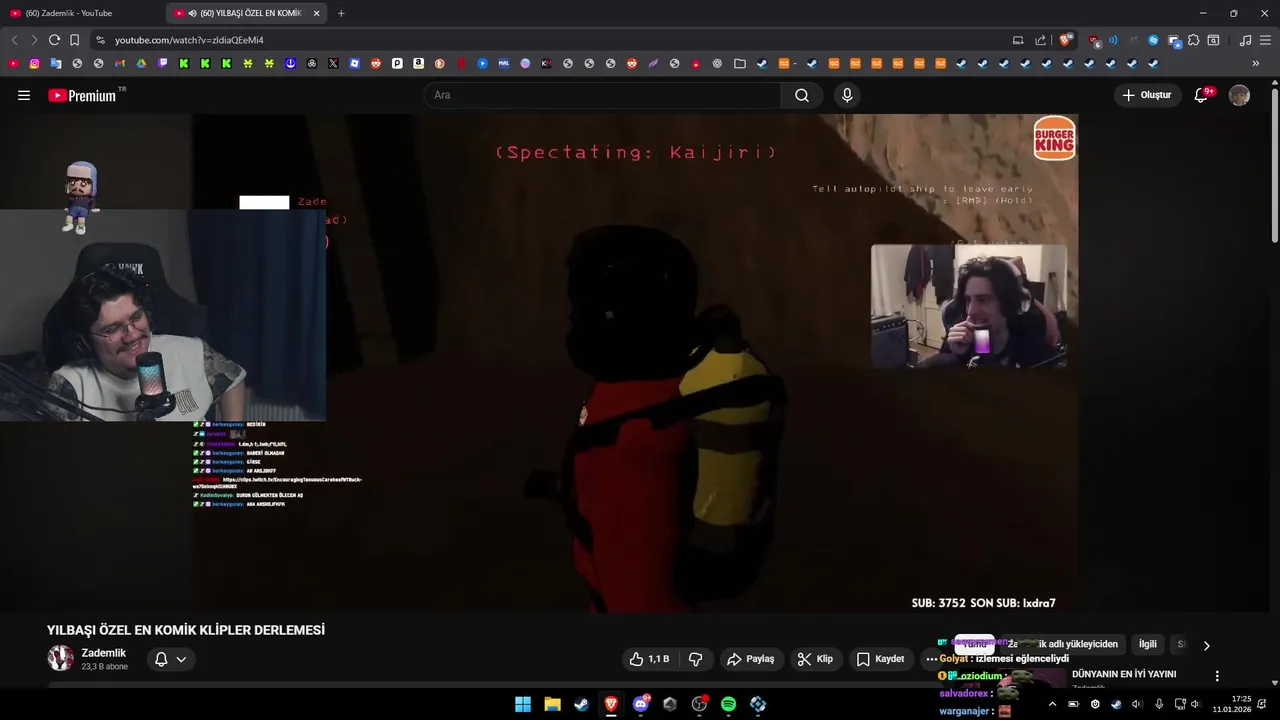
Task: View site information icon beside URL
Action: 100,40
